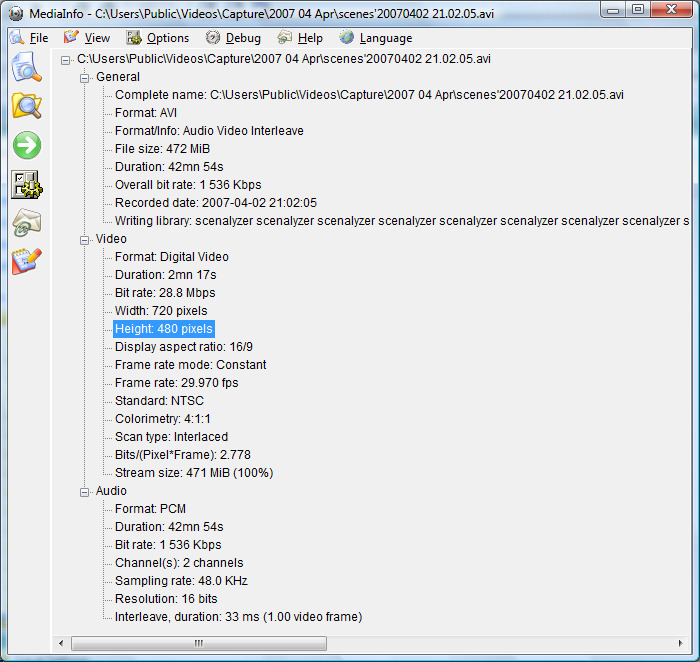Collapse the root file path node
The height and width of the screenshot is (662, 700).
coord(66,60)
